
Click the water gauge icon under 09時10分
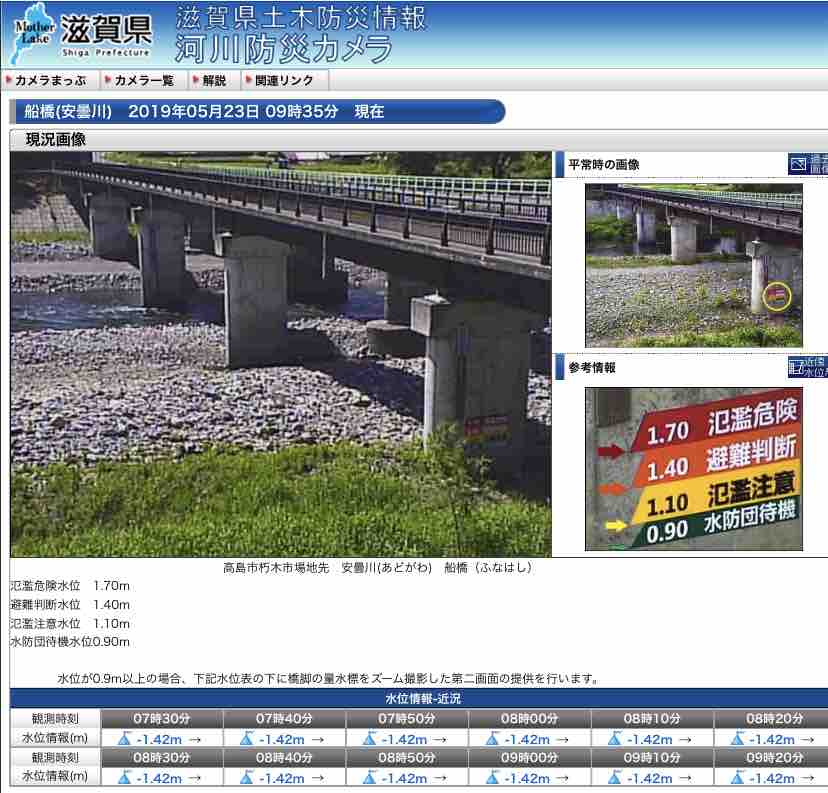[615, 777]
